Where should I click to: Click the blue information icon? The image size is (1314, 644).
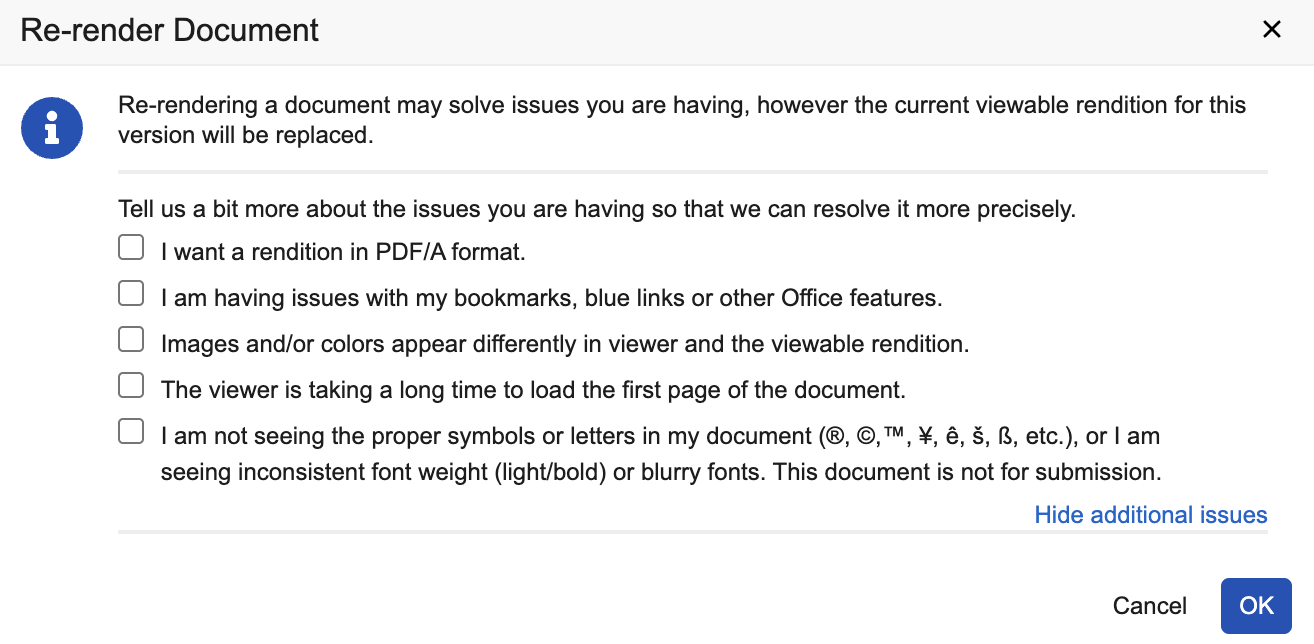(x=52, y=127)
